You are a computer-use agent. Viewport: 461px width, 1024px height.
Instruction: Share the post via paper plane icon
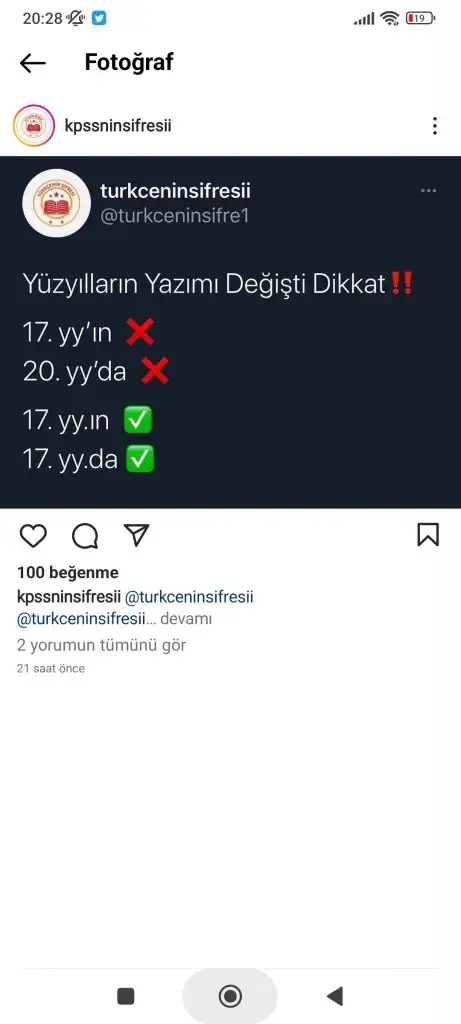click(136, 534)
